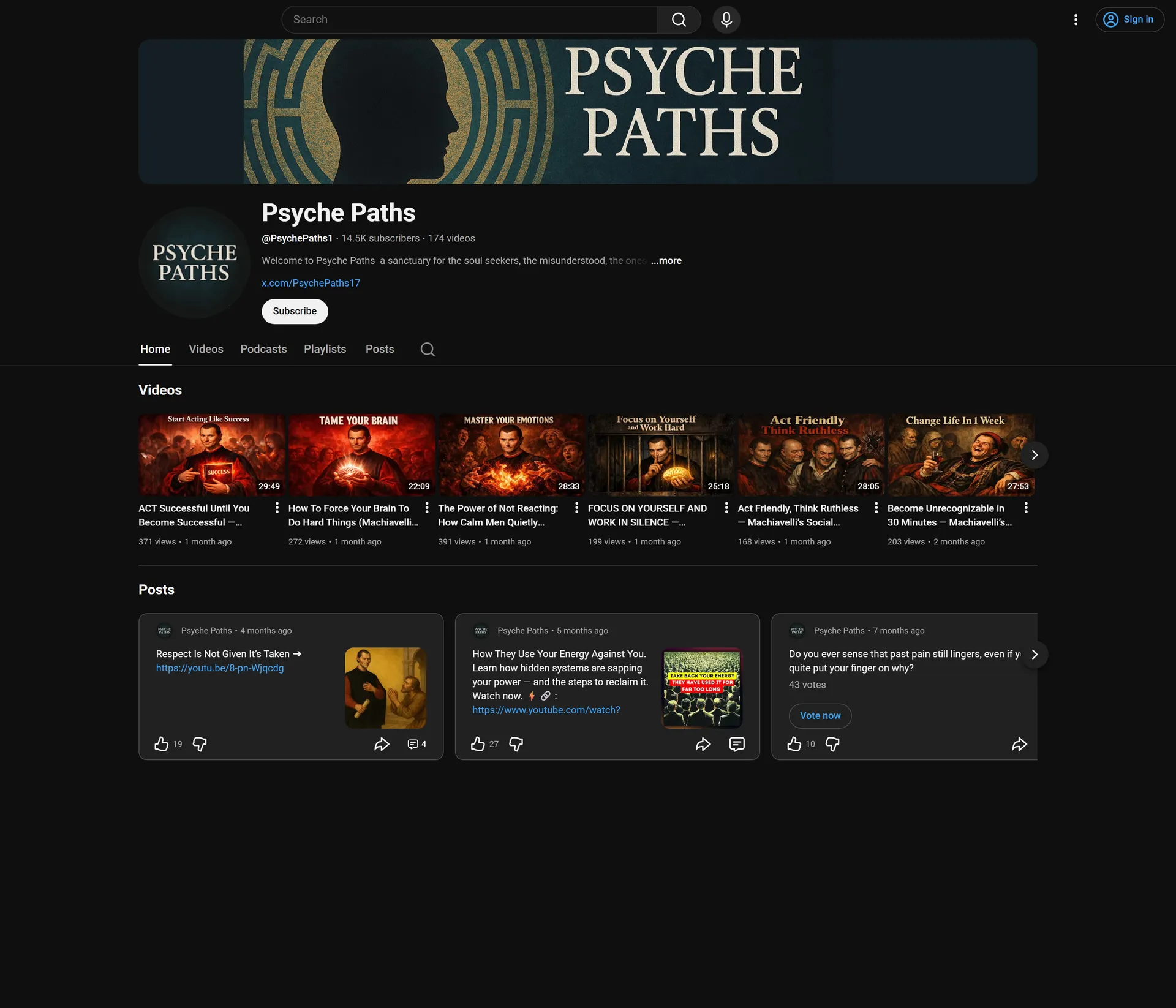
Task: Play the 'TAME YOUR BRAIN' video thumbnail
Action: (361, 455)
